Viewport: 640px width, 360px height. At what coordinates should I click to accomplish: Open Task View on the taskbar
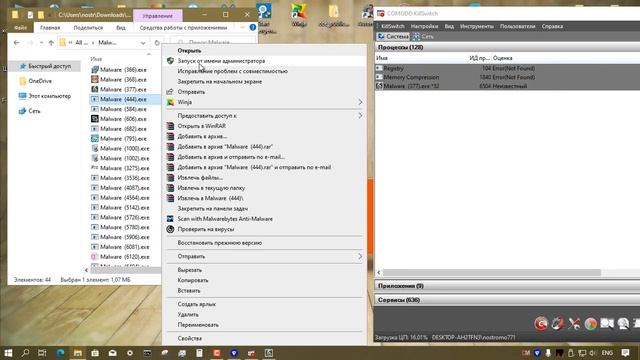tap(42, 353)
